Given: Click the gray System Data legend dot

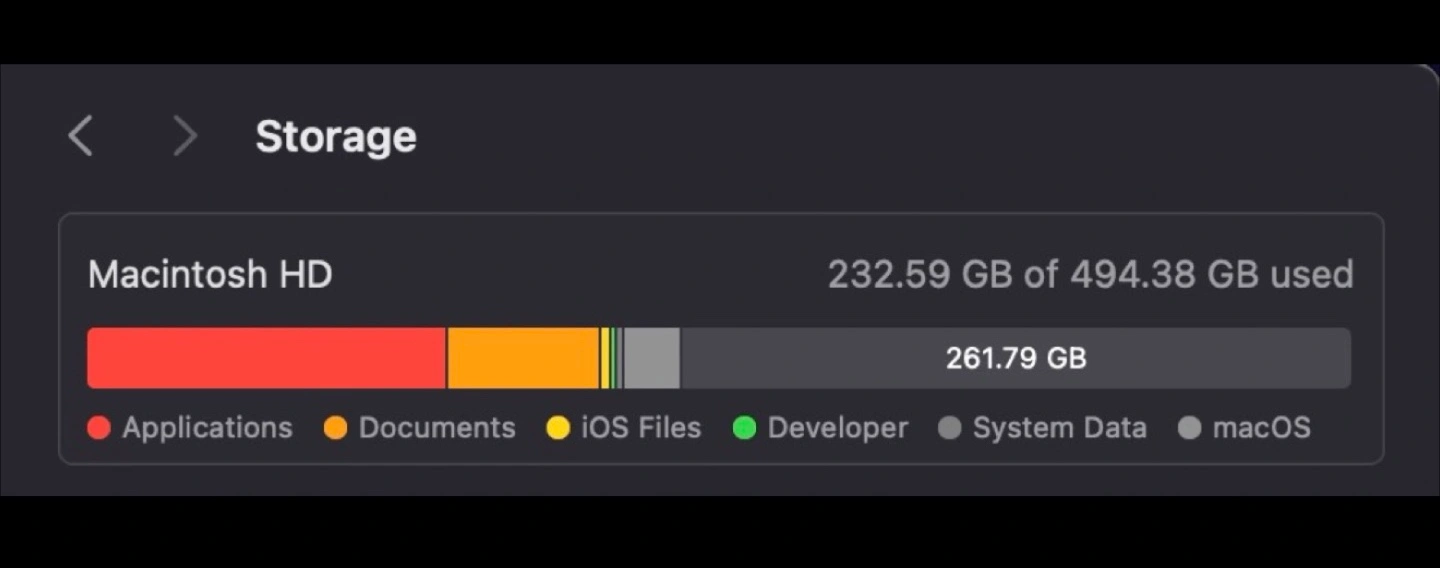Looking at the screenshot, I should [x=950, y=429].
